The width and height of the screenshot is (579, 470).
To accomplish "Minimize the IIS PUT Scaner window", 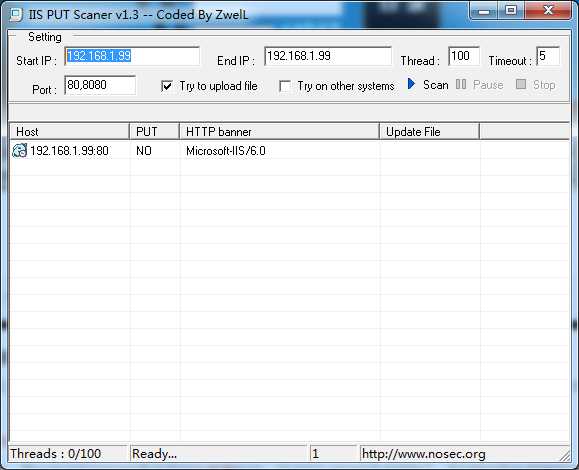I will 484,11.
